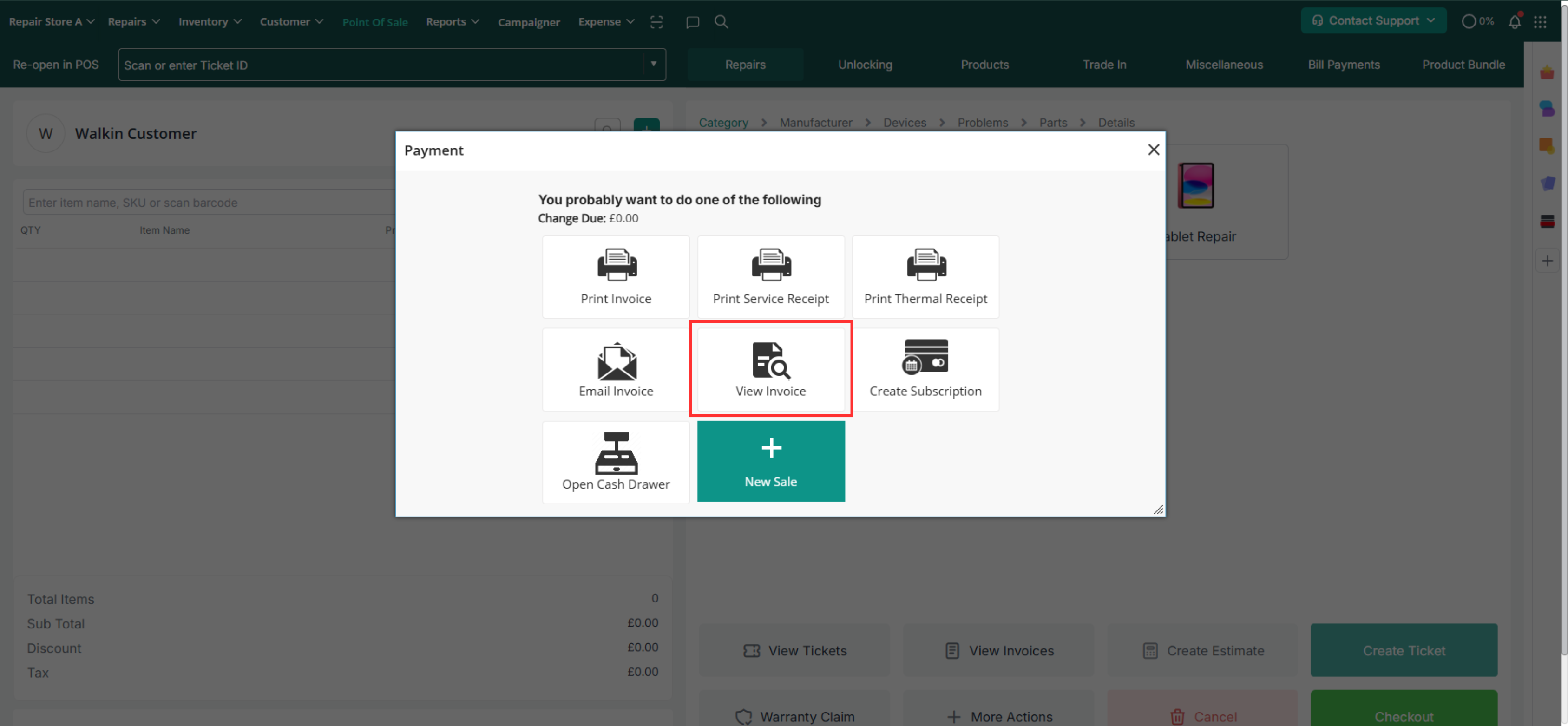
Task: Click the blue chat bubbles sidebar icon
Action: [1547, 109]
